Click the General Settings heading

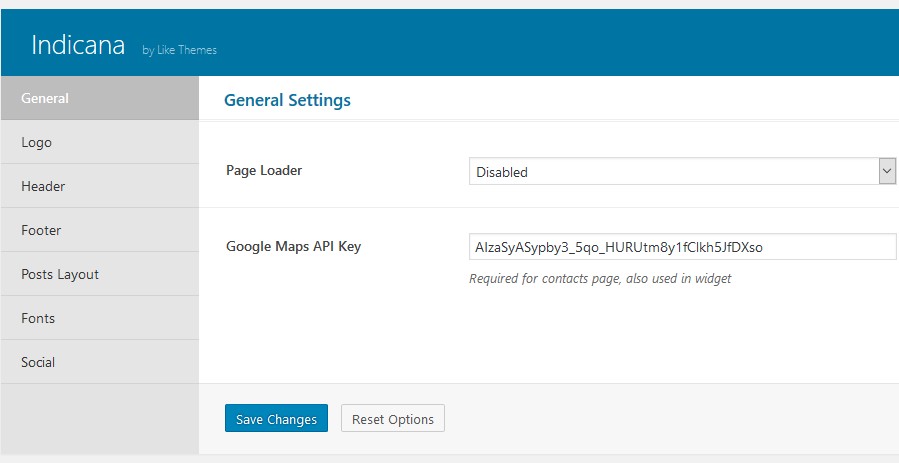pos(287,100)
